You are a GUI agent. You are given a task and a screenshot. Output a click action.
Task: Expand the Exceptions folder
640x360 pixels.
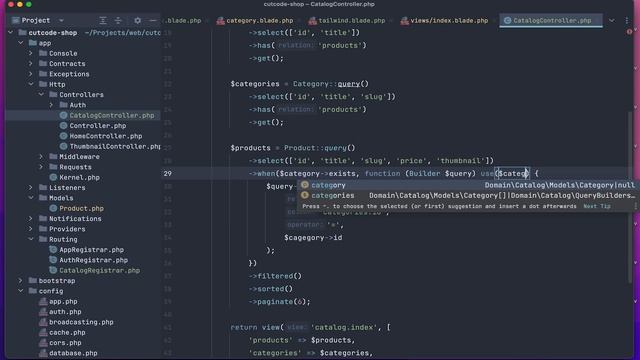(31, 74)
